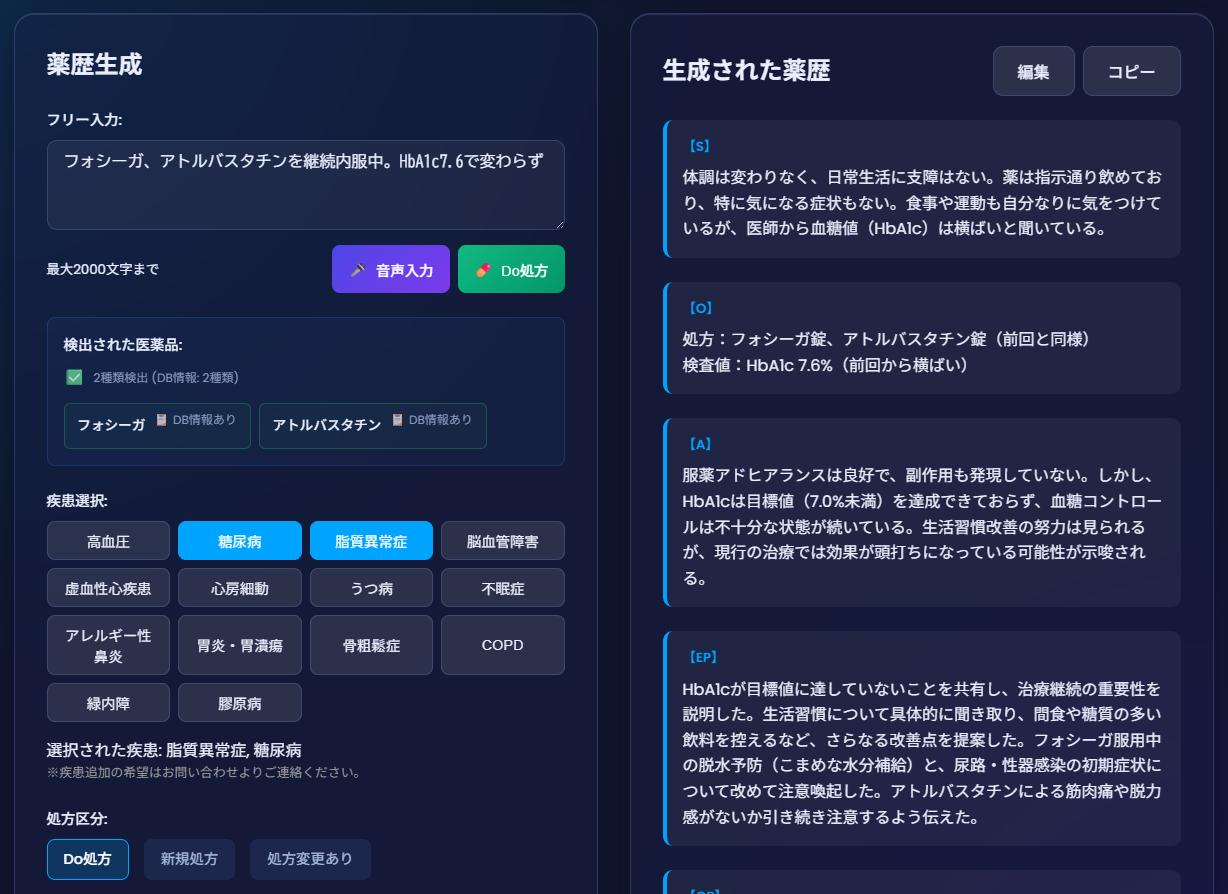Select the 処方変更あり prescription type
This screenshot has width=1228, height=894.
310,859
